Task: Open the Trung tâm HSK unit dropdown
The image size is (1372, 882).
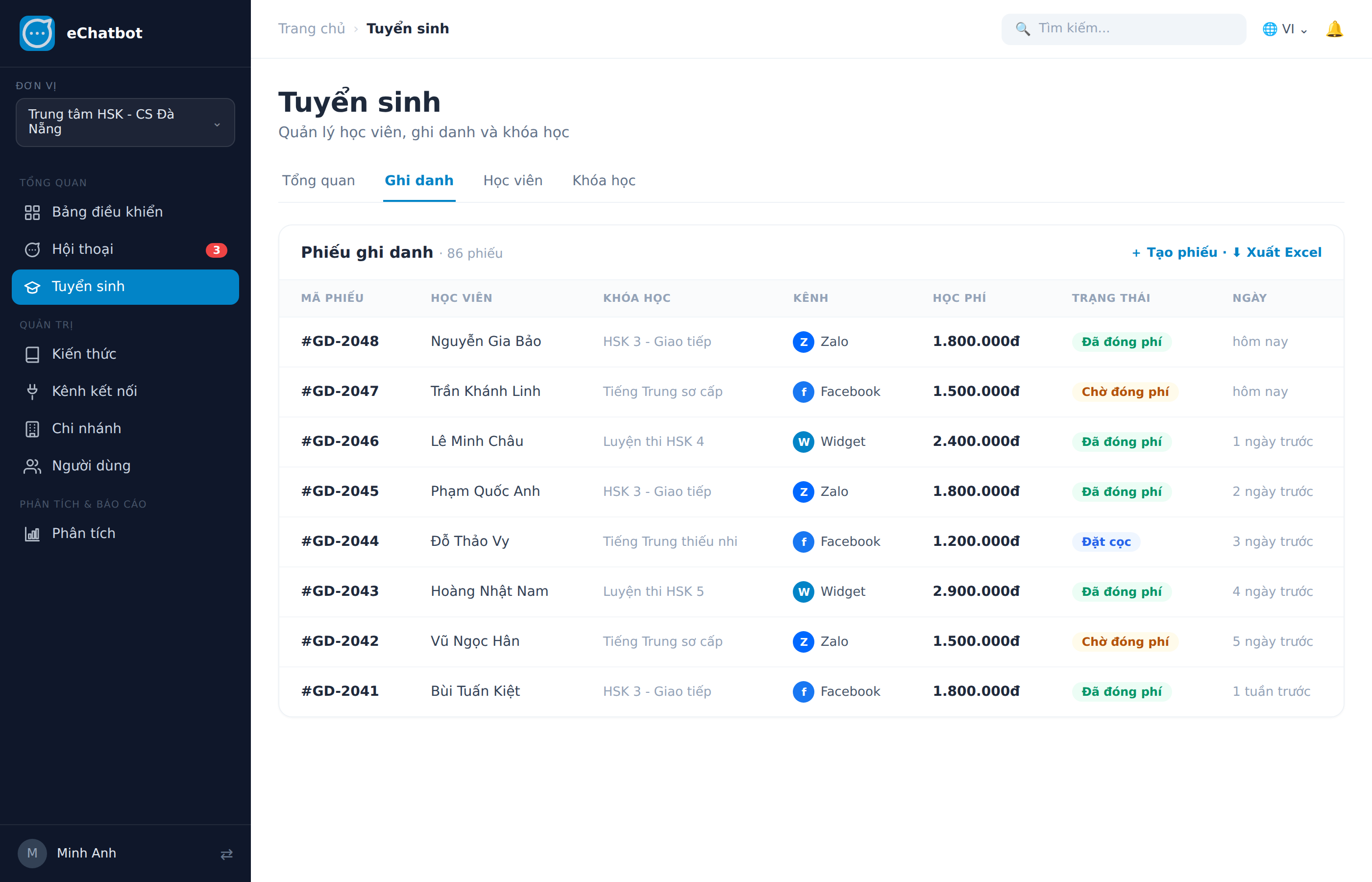Action: tap(125, 122)
